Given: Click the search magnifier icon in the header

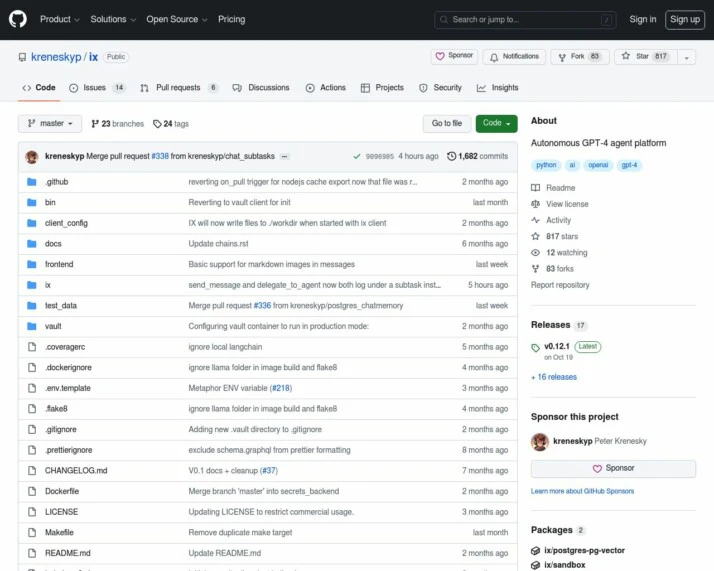Looking at the screenshot, I should click(444, 20).
